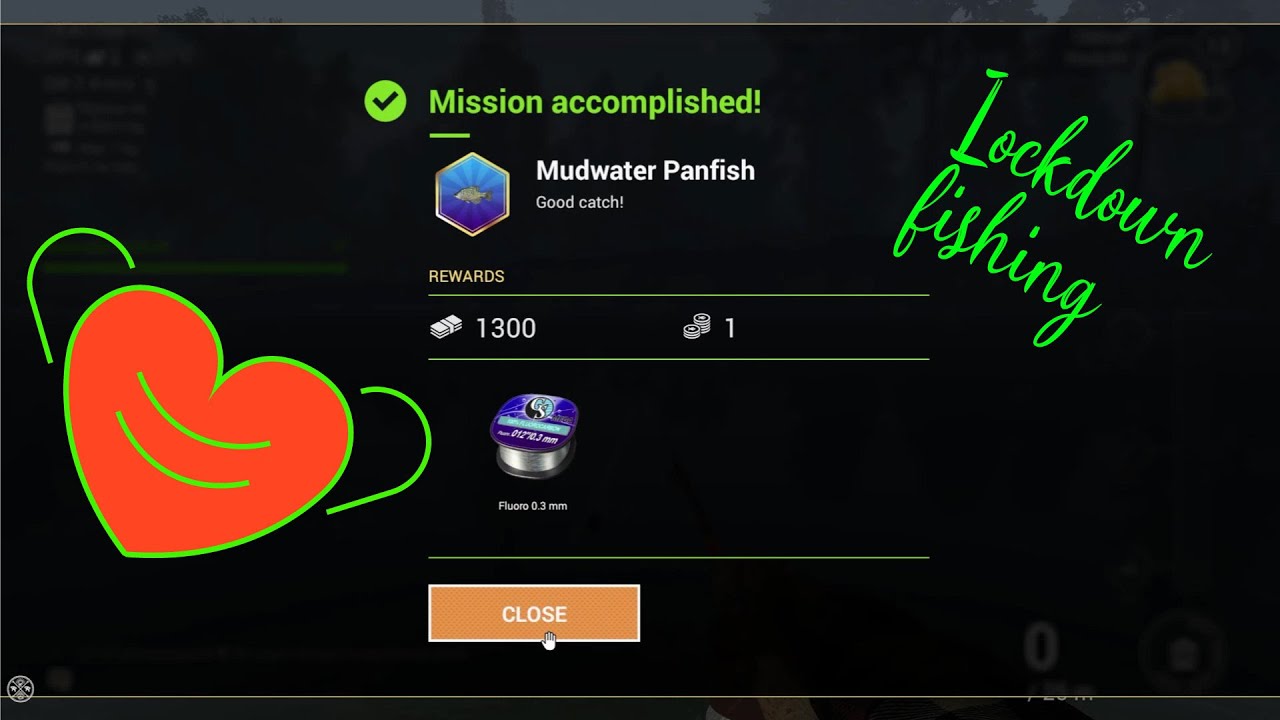Click the 1300 money reward amount
The height and width of the screenshot is (720, 1280).
506,328
